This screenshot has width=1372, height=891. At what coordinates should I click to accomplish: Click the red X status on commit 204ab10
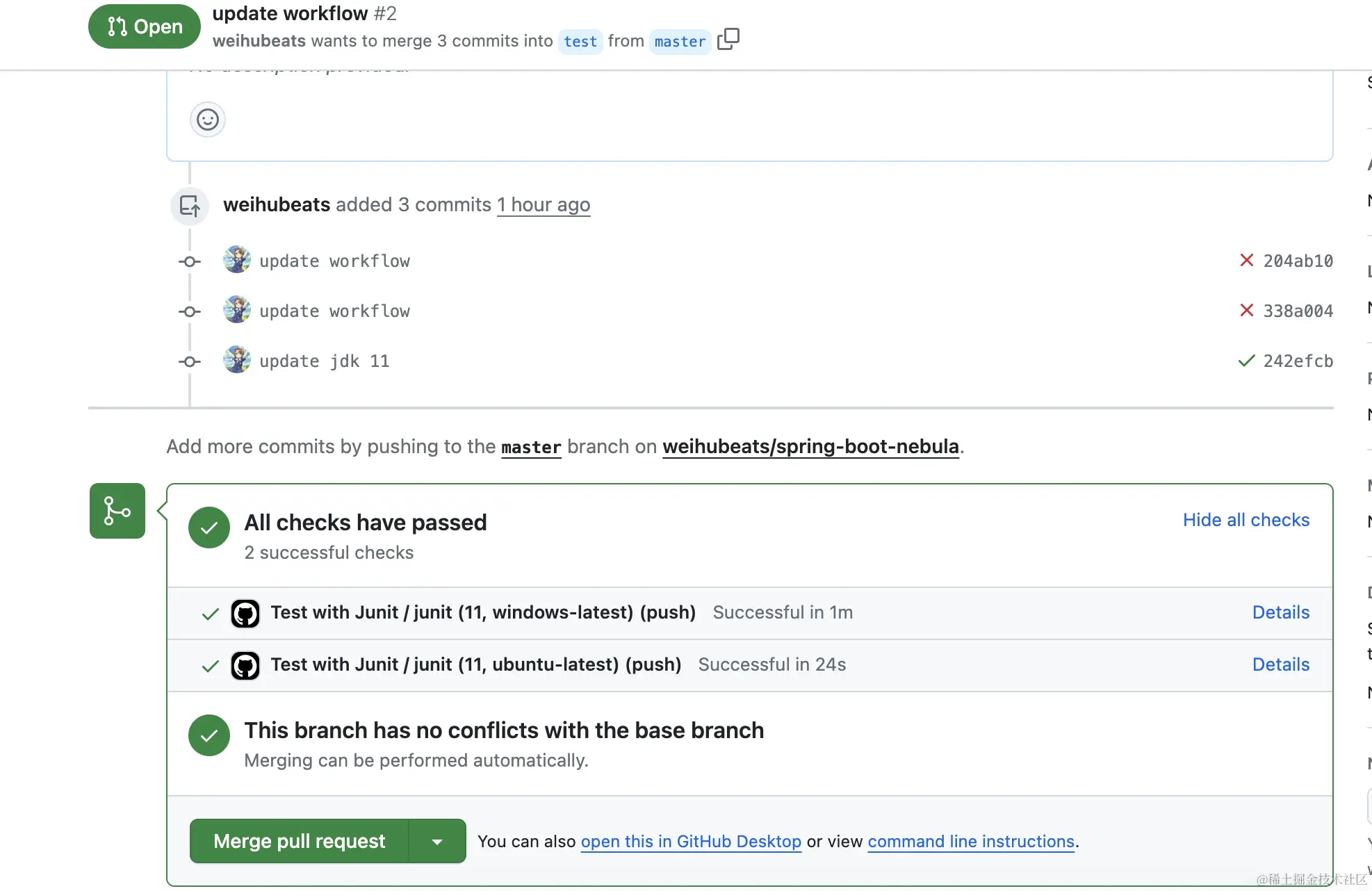(1246, 261)
